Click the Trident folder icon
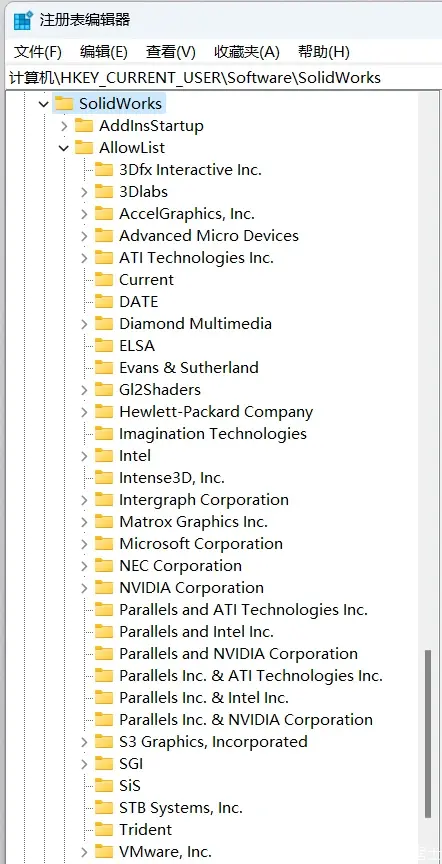 coord(104,829)
